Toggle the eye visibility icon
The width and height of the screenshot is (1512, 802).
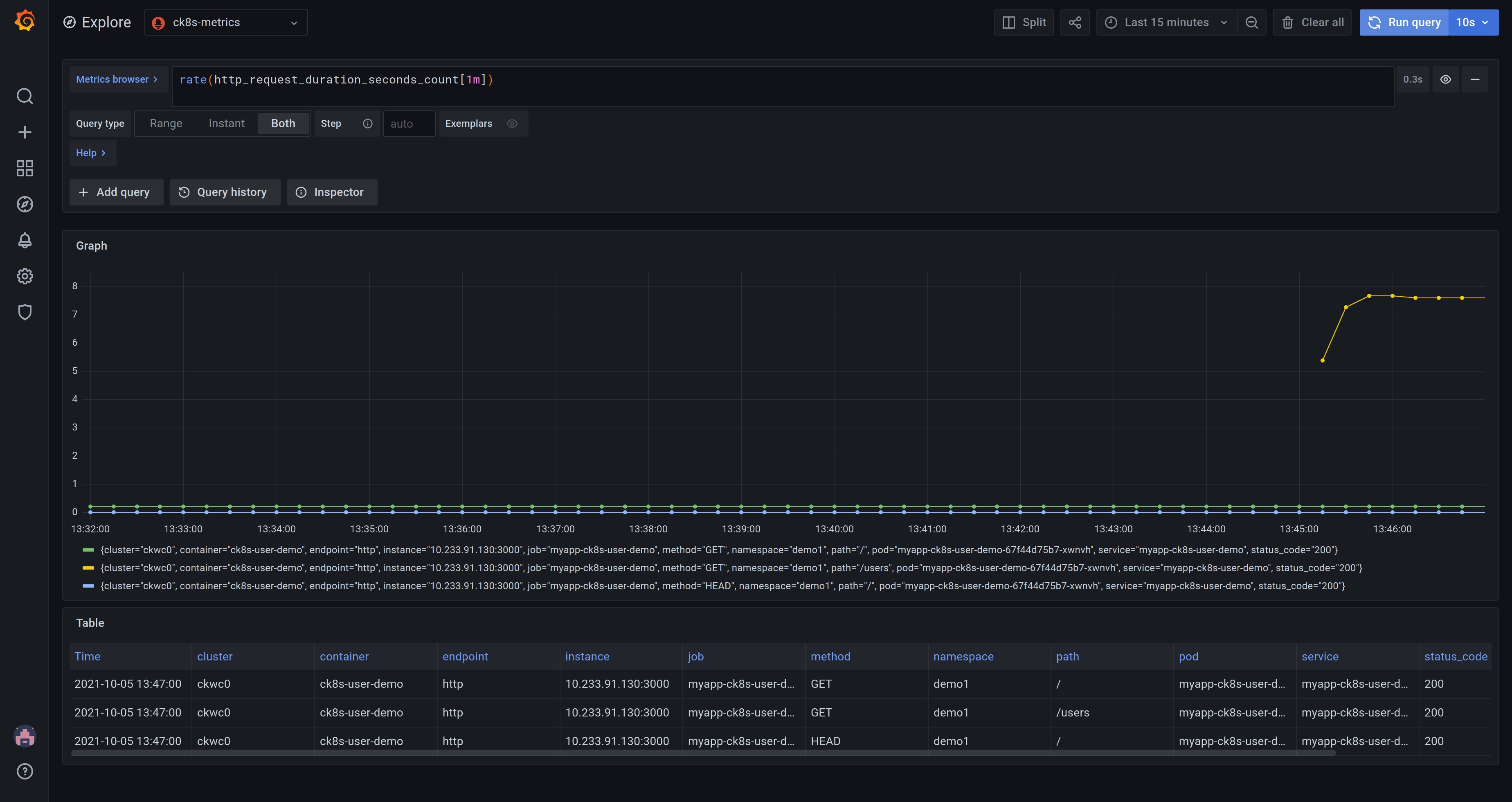1445,79
